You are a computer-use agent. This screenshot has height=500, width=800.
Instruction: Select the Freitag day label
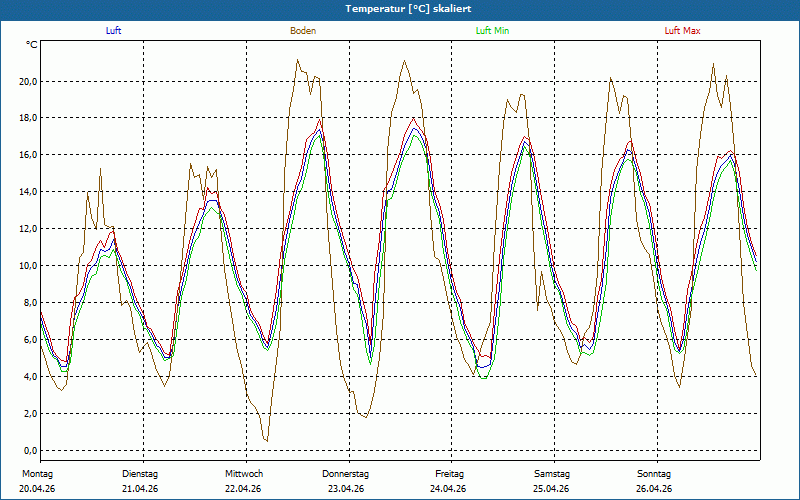[449, 474]
